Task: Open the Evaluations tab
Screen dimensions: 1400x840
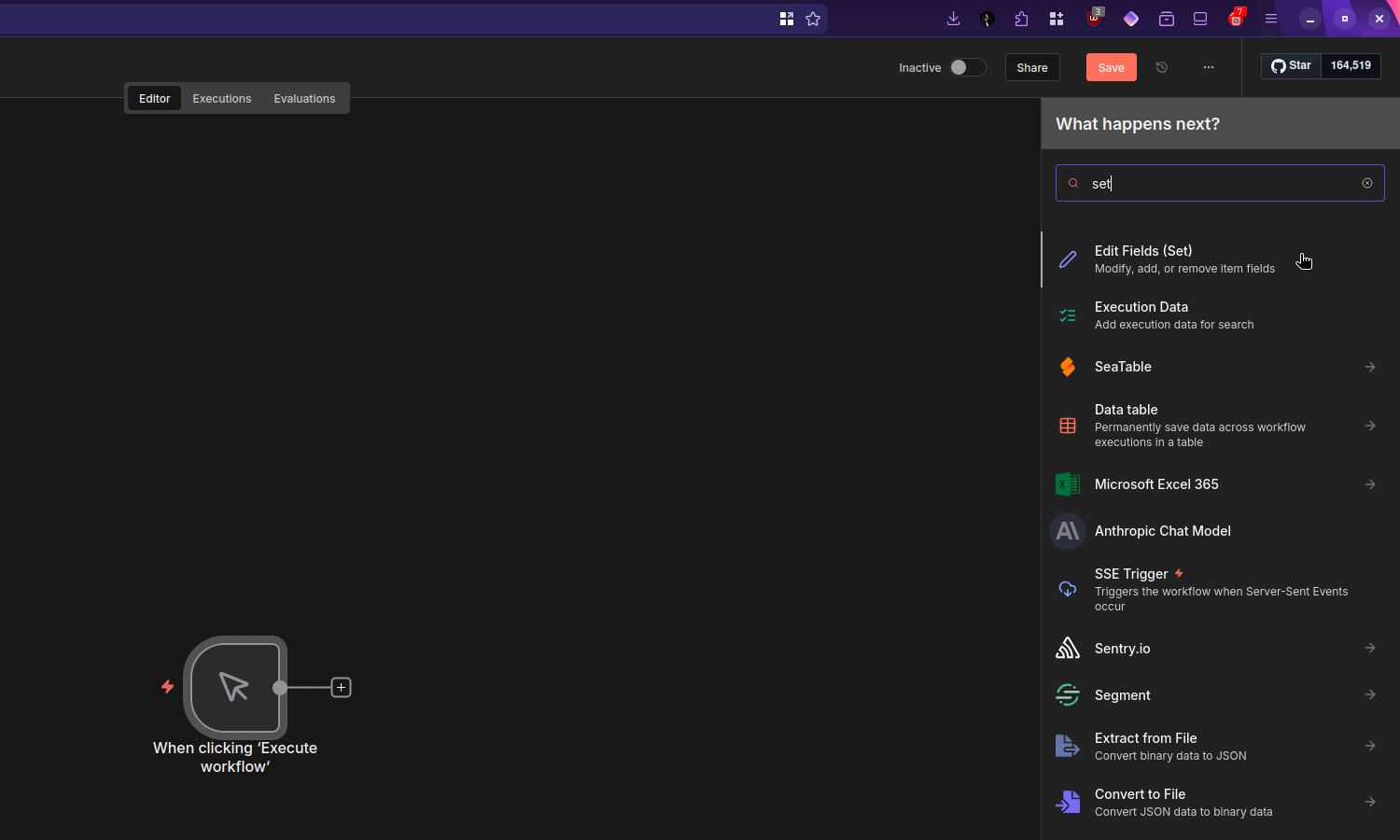Action: point(304,98)
